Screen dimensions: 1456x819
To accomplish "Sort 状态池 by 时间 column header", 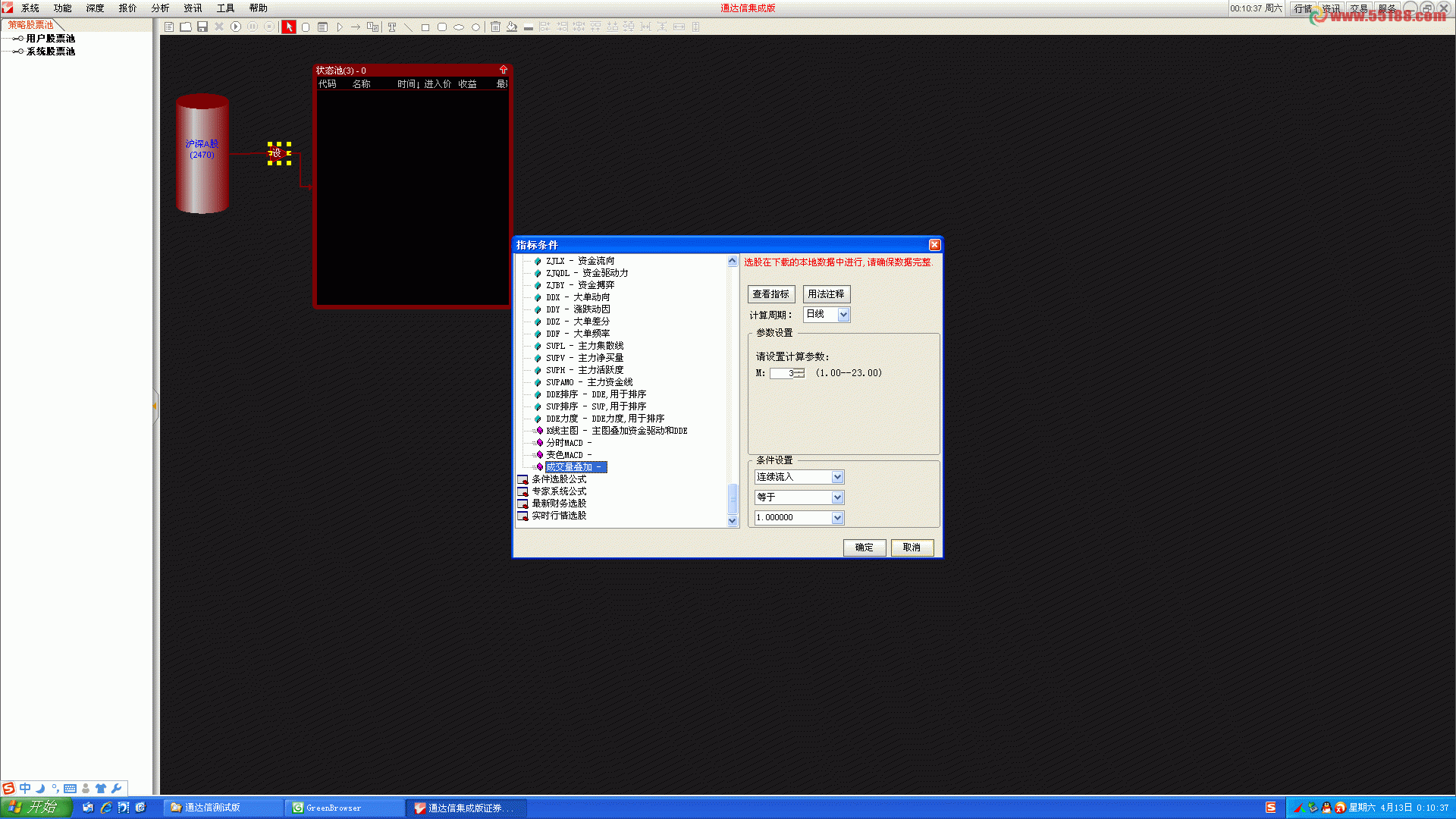I will tap(408, 84).
